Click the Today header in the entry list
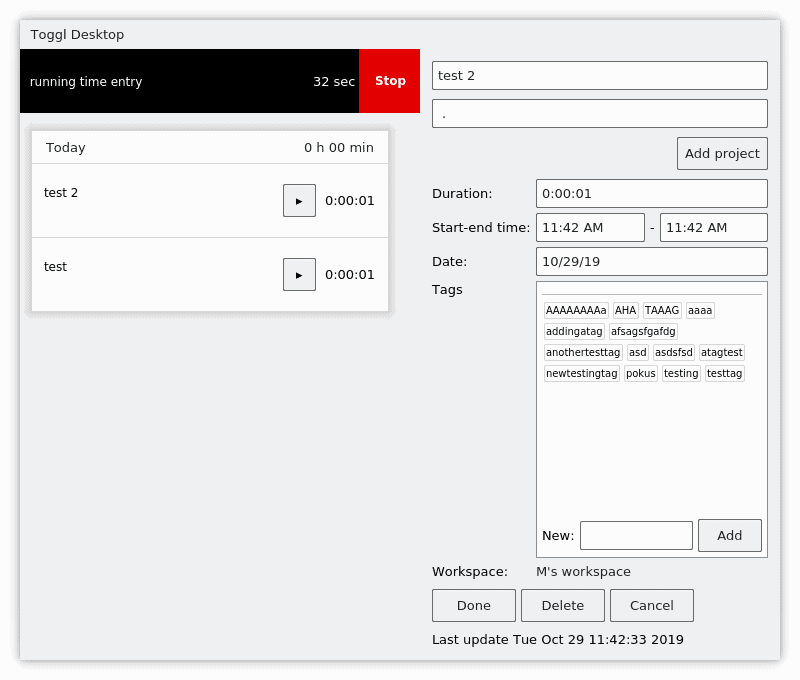This screenshot has height=680, width=800. pos(66,147)
